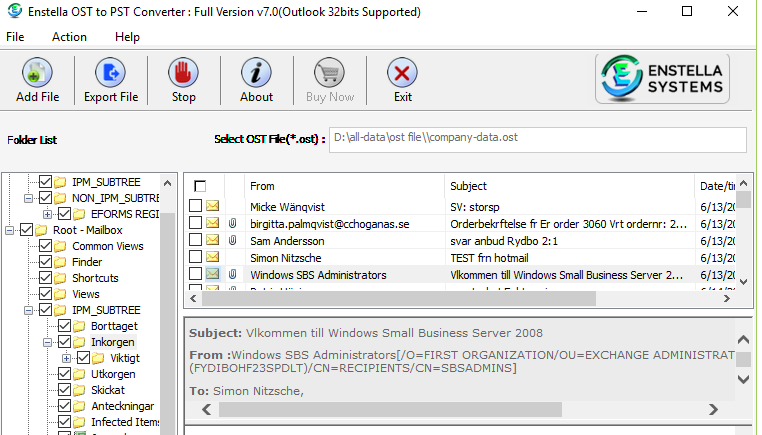Uncheck the Root - Mailbox folder checkbox

tap(27, 230)
